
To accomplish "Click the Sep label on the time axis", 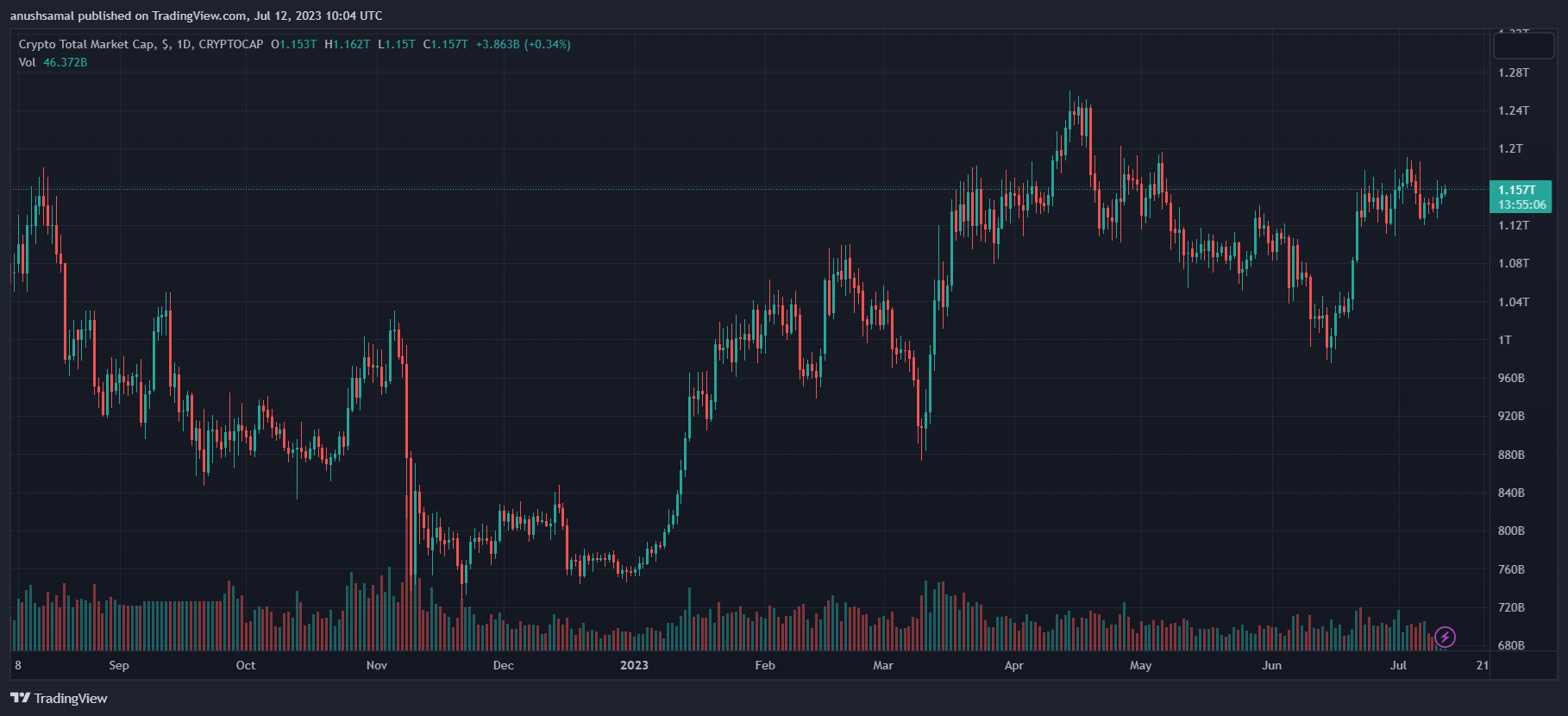I will [119, 665].
